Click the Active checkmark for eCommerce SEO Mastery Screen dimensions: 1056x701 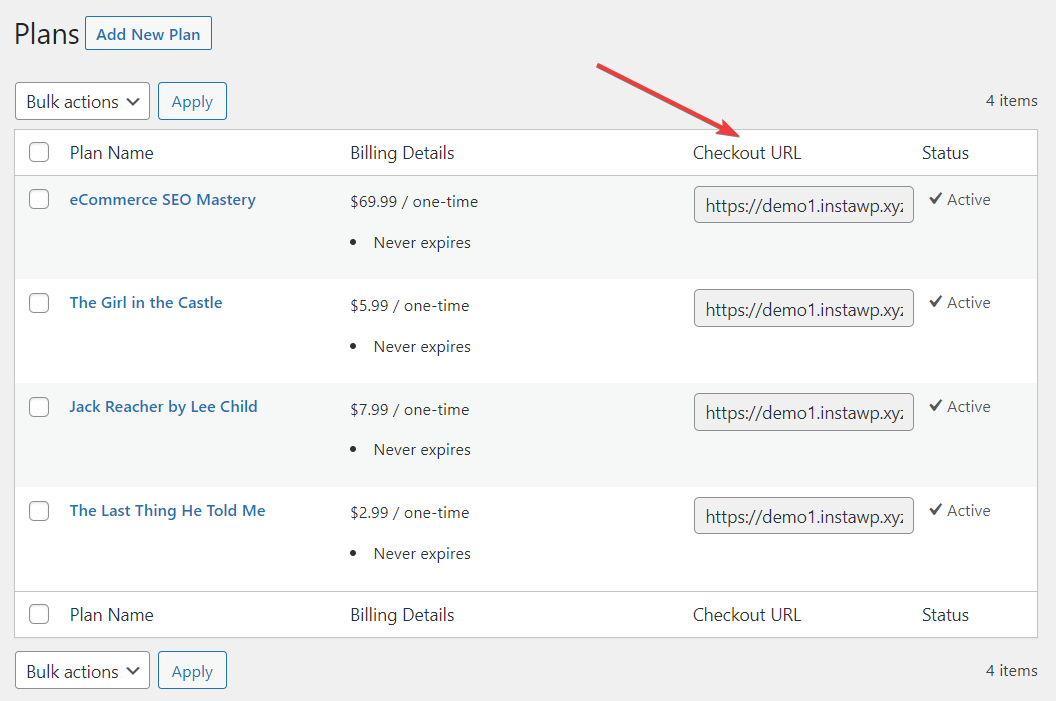[935, 199]
